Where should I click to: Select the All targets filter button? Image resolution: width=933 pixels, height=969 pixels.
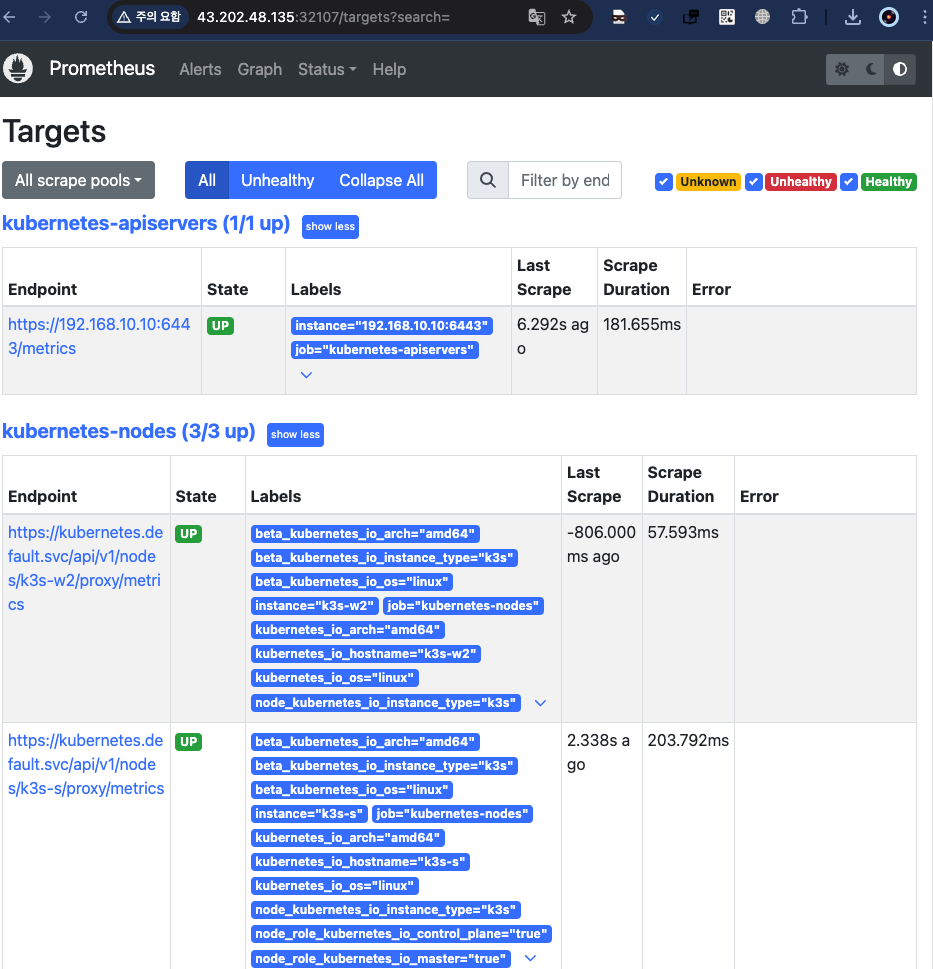coord(207,180)
